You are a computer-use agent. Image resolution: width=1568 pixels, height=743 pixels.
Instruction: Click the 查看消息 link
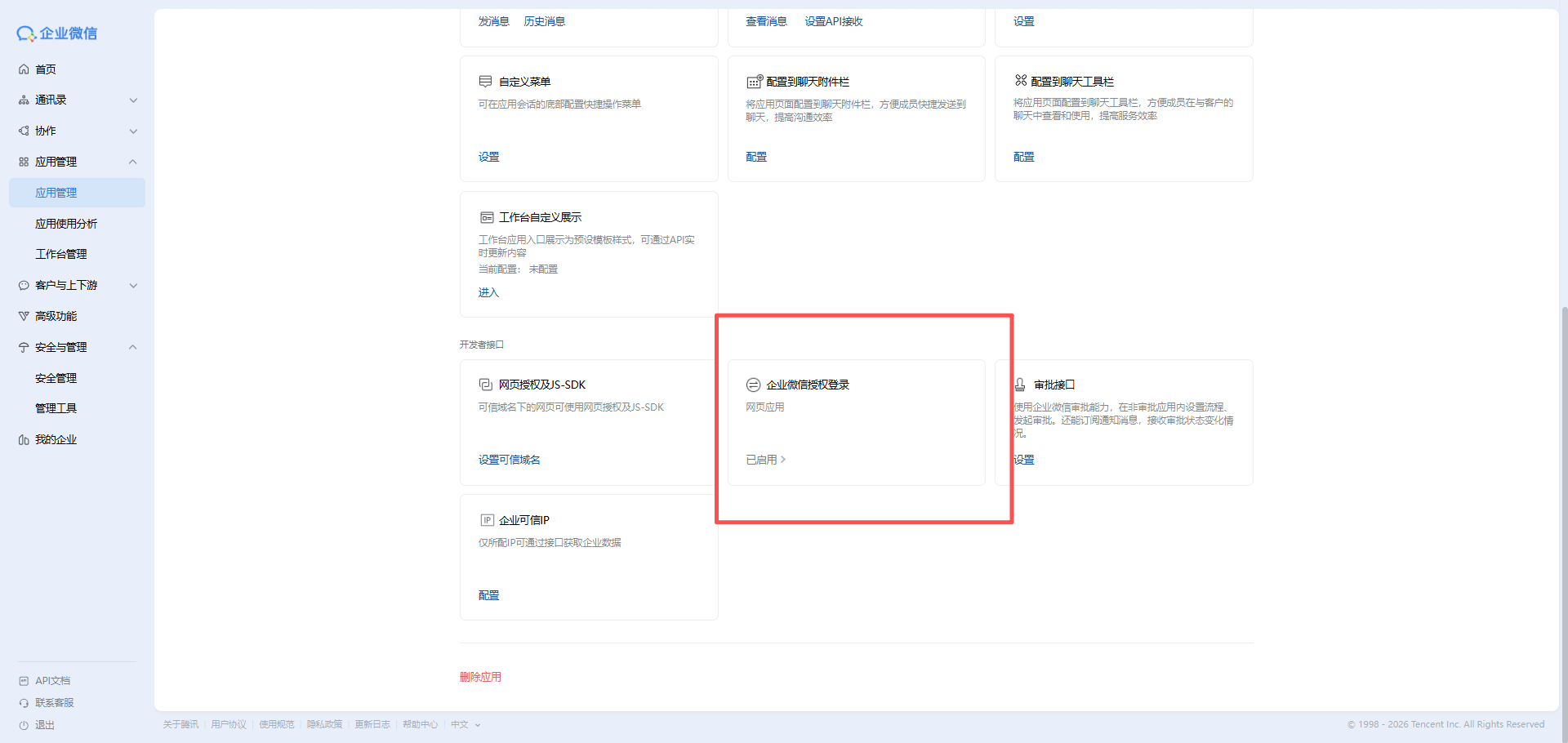coord(767,21)
